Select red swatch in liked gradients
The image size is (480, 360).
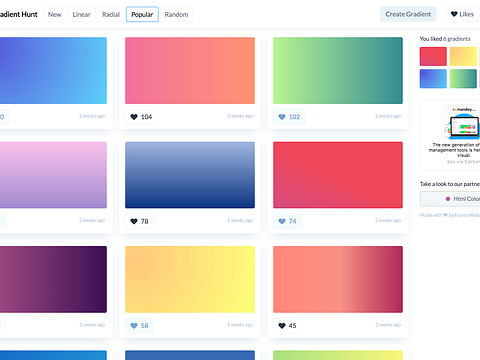point(433,56)
